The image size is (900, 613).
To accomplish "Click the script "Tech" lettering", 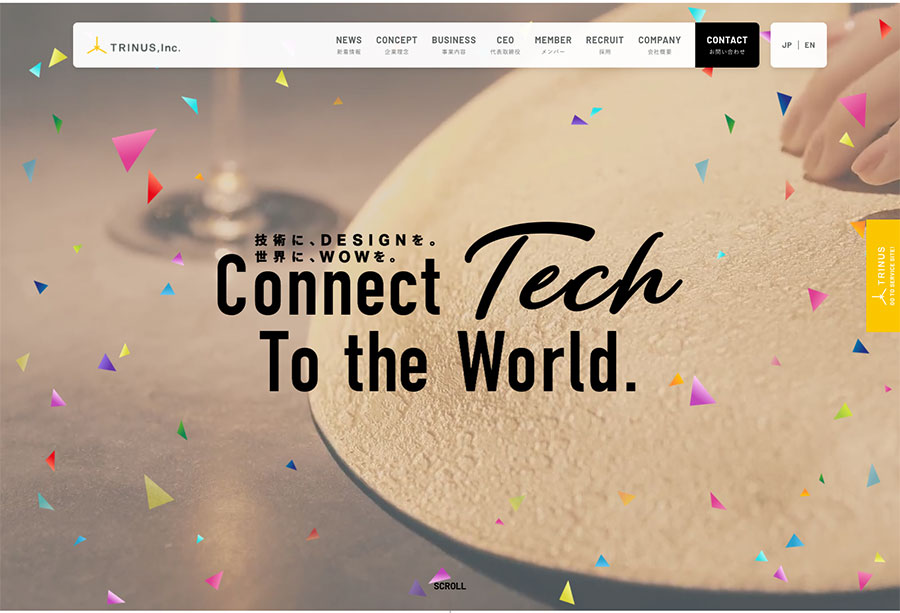I will point(573,270).
